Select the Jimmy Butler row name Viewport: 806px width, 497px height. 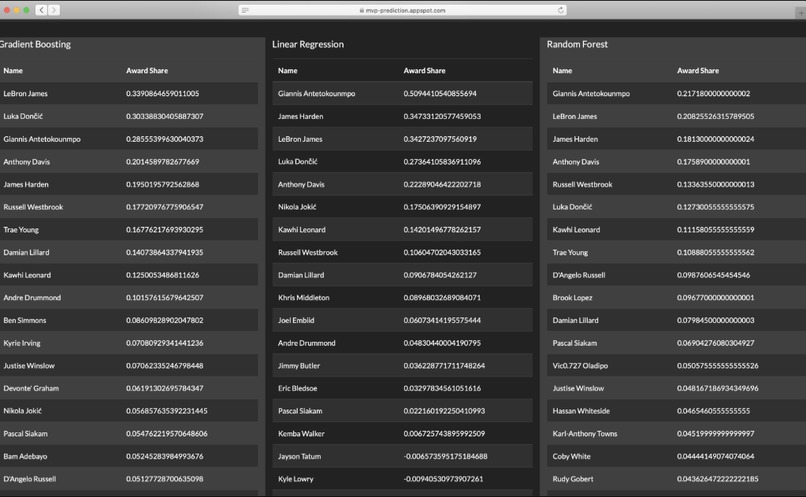[x=299, y=365]
